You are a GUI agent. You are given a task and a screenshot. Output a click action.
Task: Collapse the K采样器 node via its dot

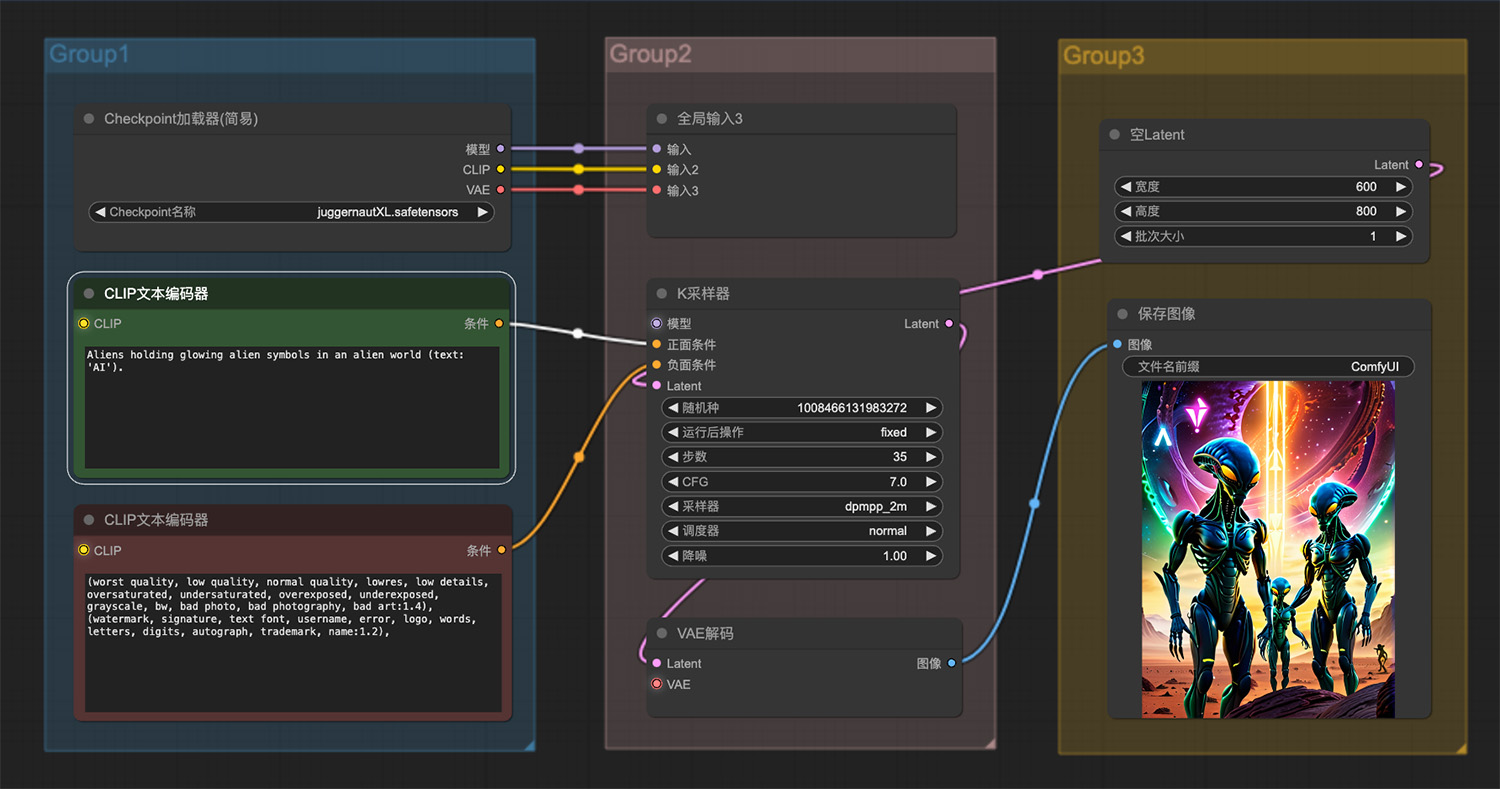tap(662, 294)
